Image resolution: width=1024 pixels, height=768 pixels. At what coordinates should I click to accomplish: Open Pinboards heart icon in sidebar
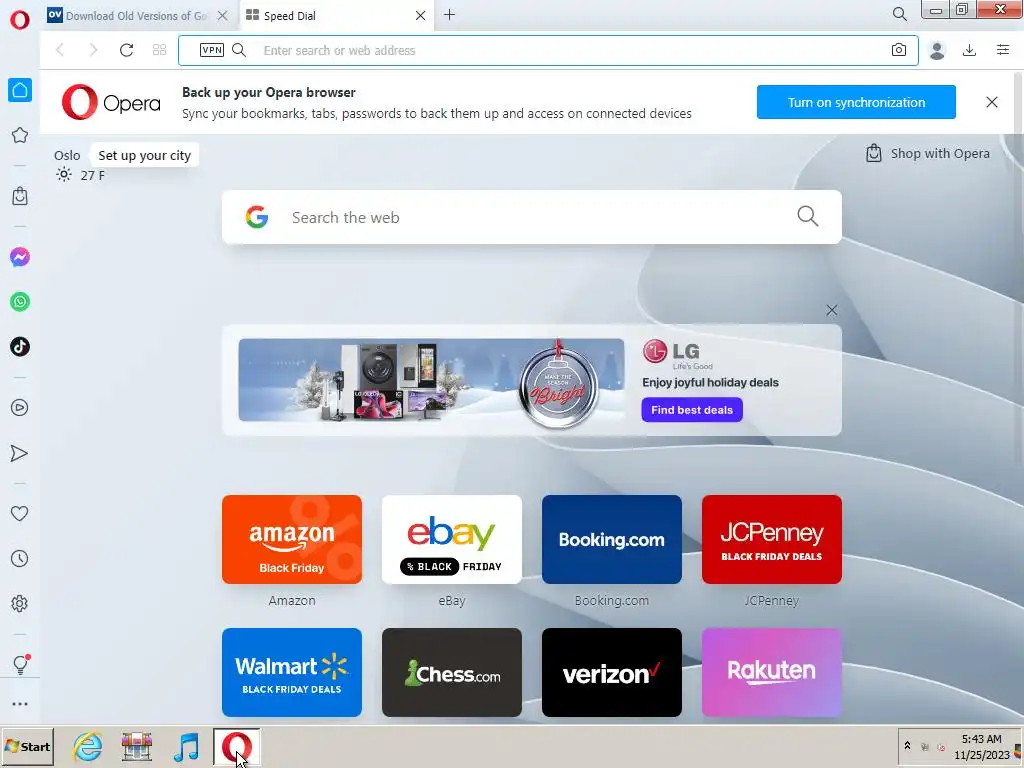tap(20, 514)
